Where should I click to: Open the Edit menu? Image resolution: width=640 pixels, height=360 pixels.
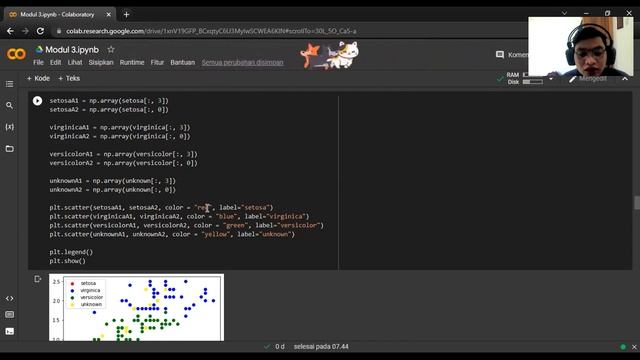56,62
